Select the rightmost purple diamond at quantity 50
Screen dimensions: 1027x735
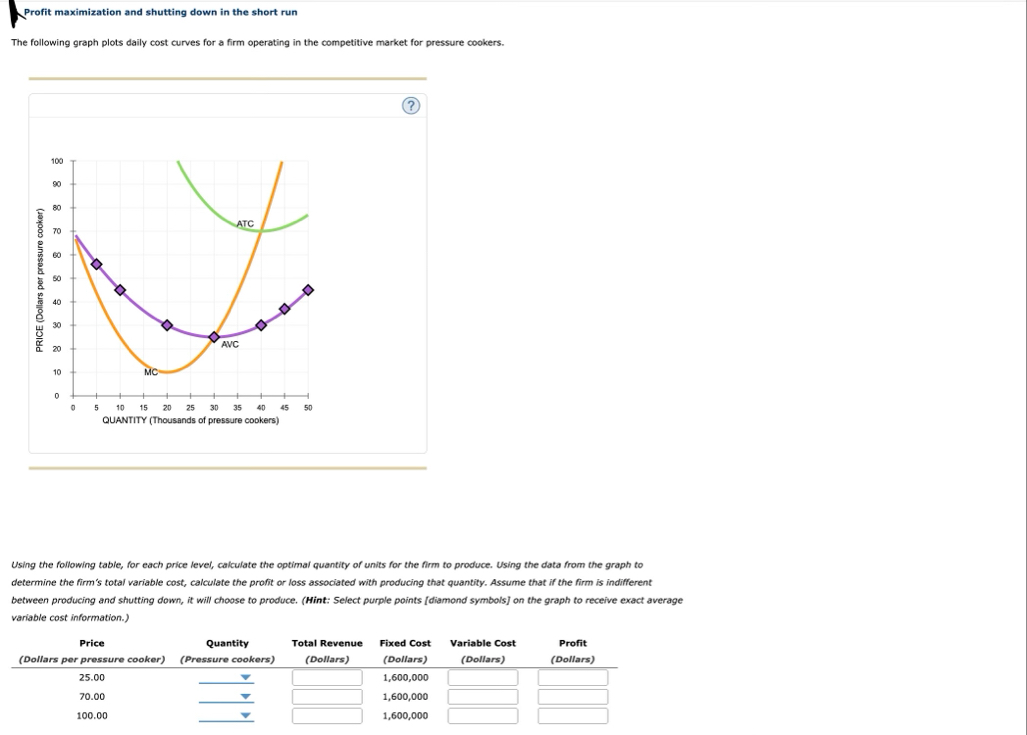pyautogui.click(x=308, y=289)
